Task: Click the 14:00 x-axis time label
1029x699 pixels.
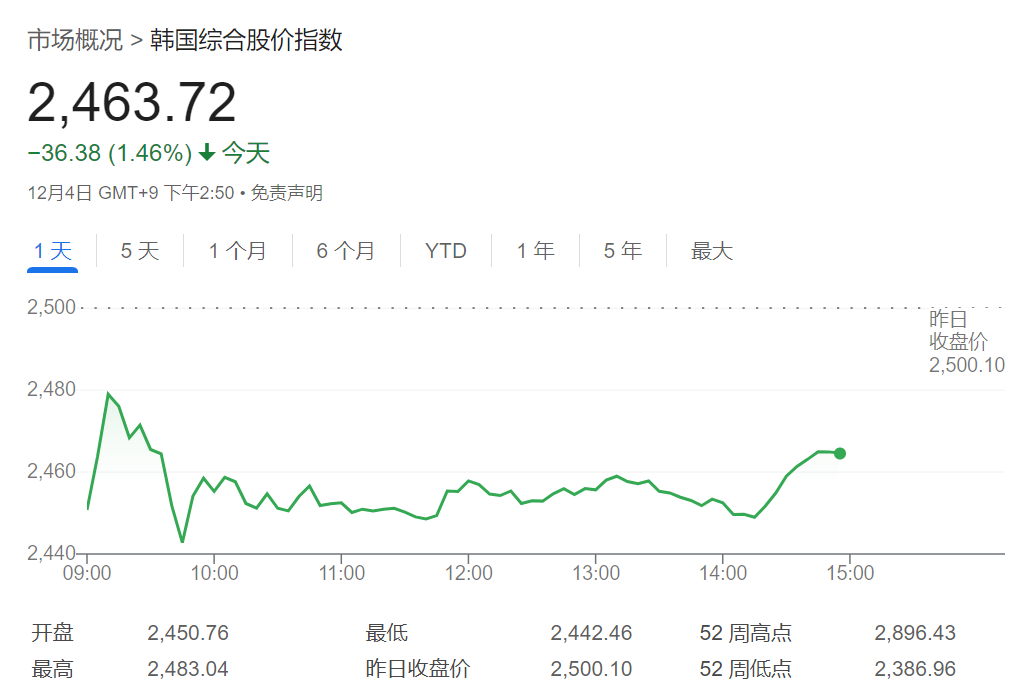Action: [723, 573]
